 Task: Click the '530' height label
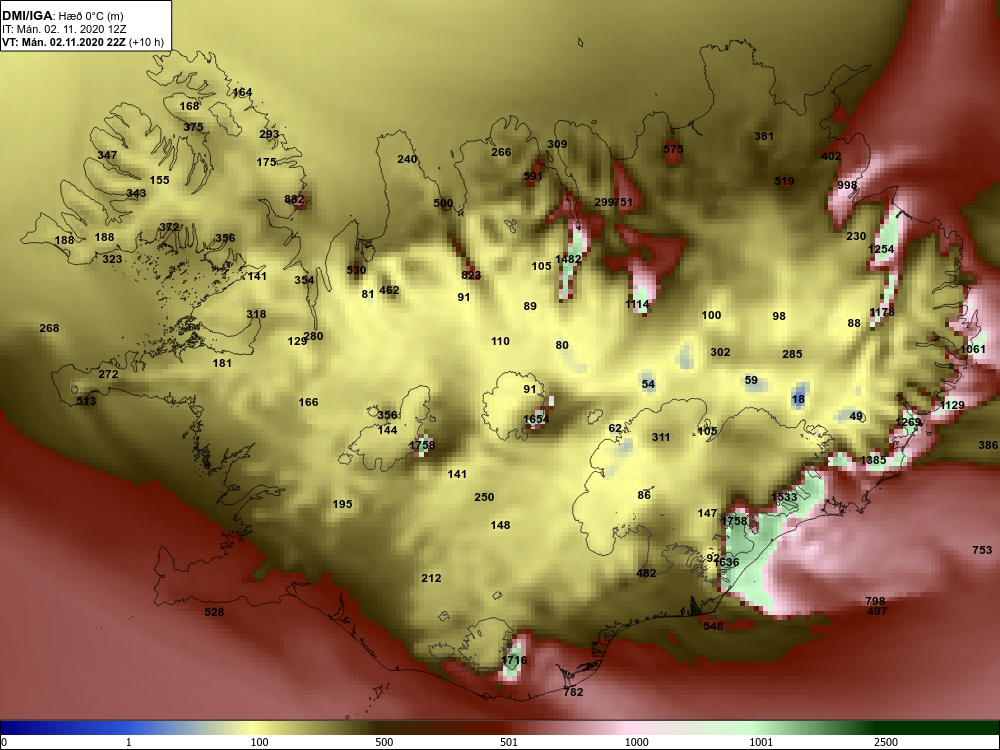tap(357, 270)
